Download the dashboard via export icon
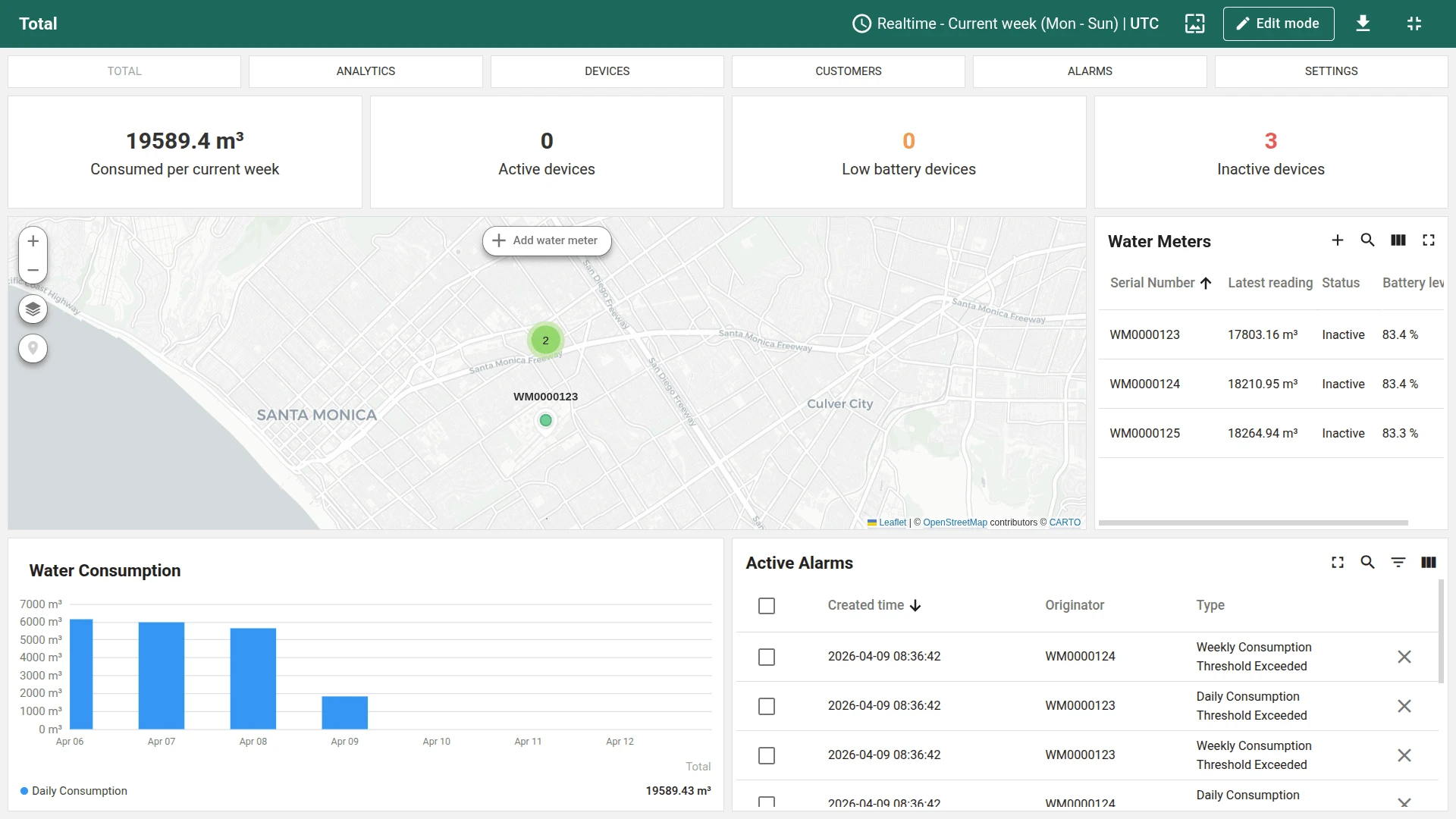Viewport: 1456px width, 819px height. pyautogui.click(x=1363, y=24)
